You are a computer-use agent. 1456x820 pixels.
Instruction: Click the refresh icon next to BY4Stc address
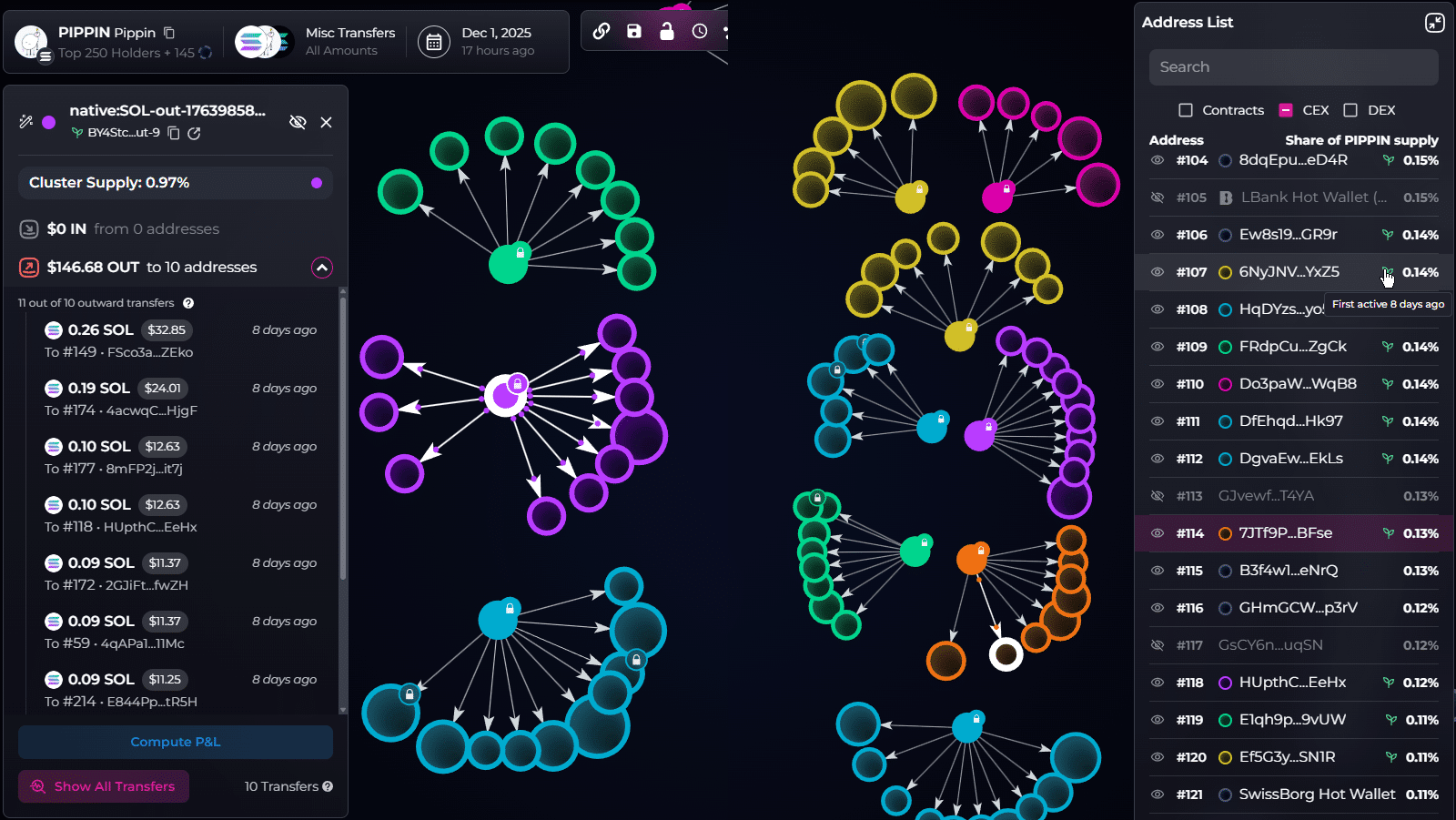click(194, 133)
